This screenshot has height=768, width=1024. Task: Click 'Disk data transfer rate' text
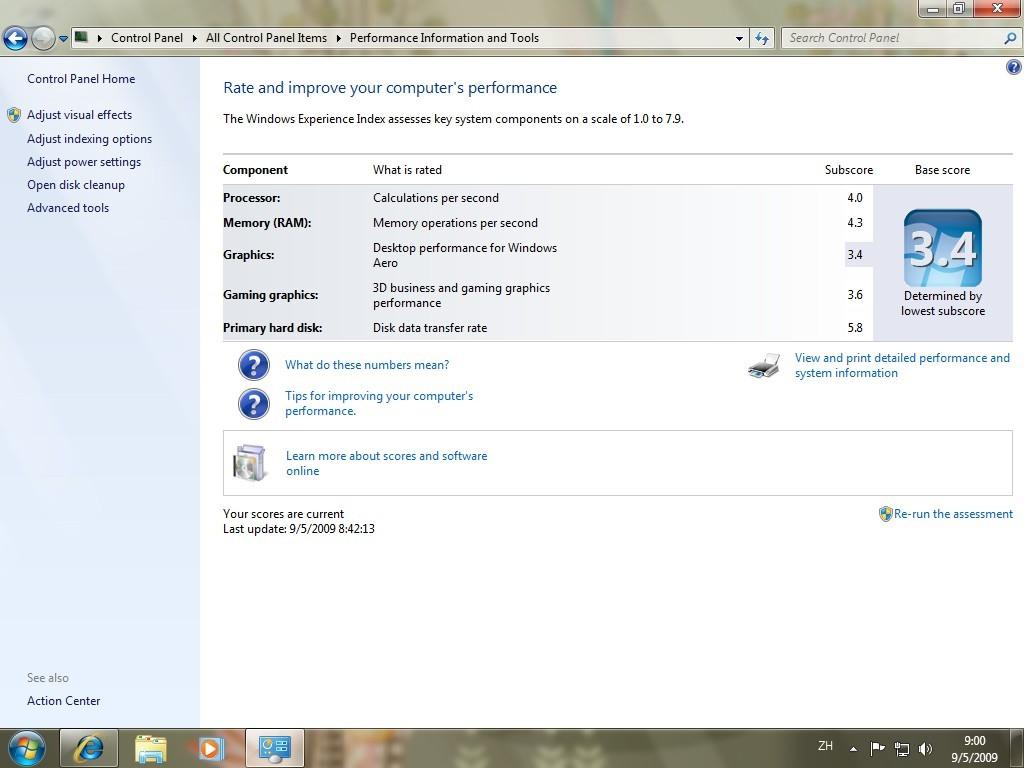[x=430, y=328]
